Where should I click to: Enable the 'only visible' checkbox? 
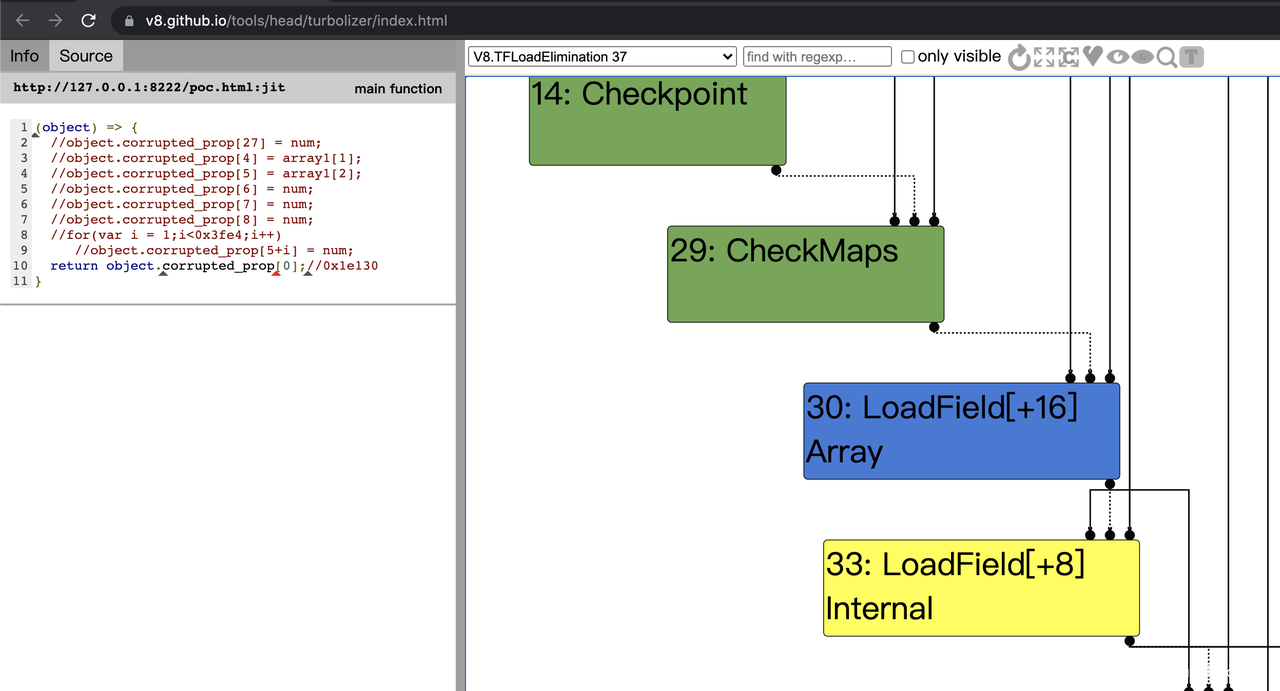click(x=908, y=57)
